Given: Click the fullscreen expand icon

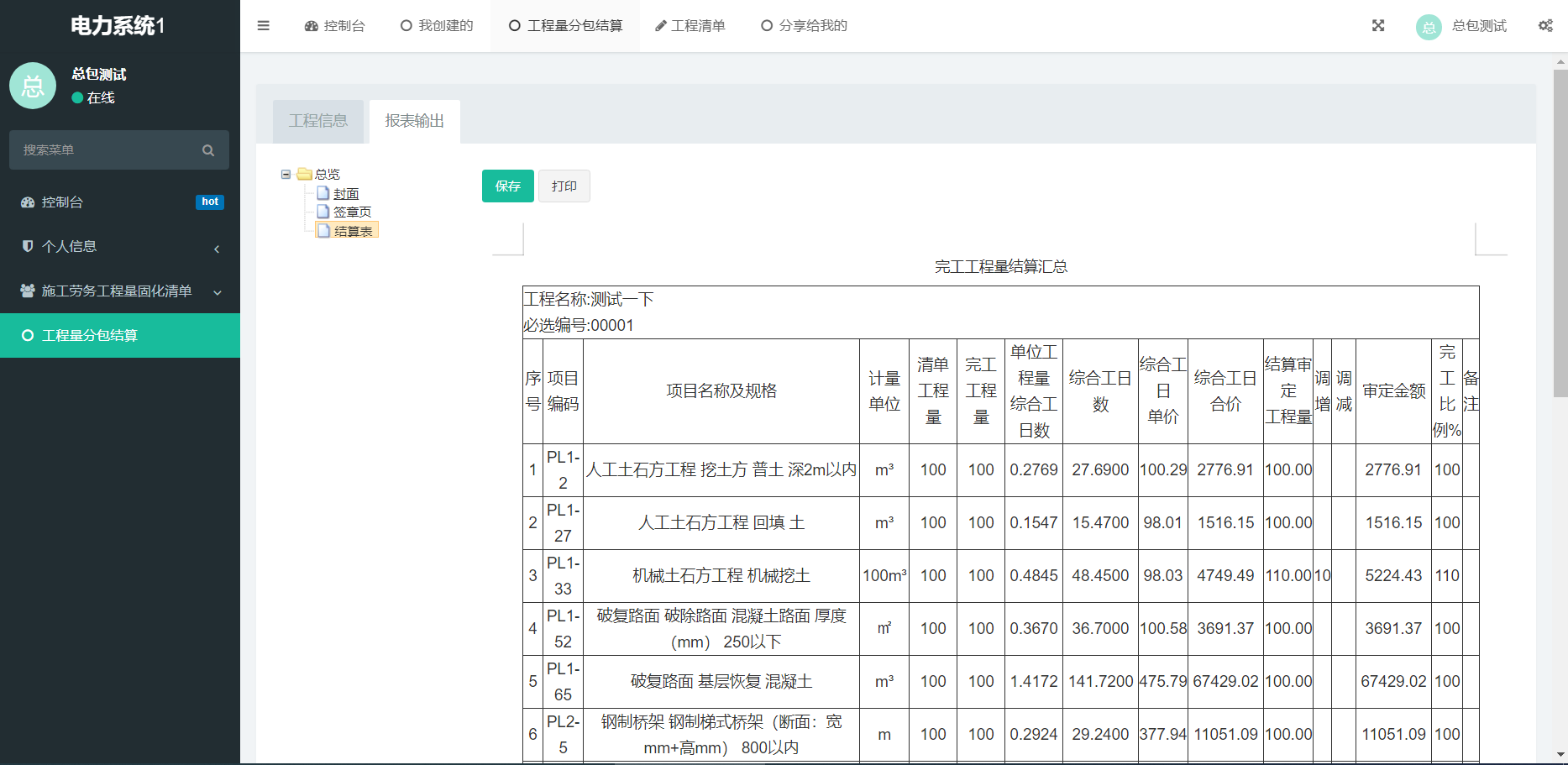Looking at the screenshot, I should (x=1378, y=26).
